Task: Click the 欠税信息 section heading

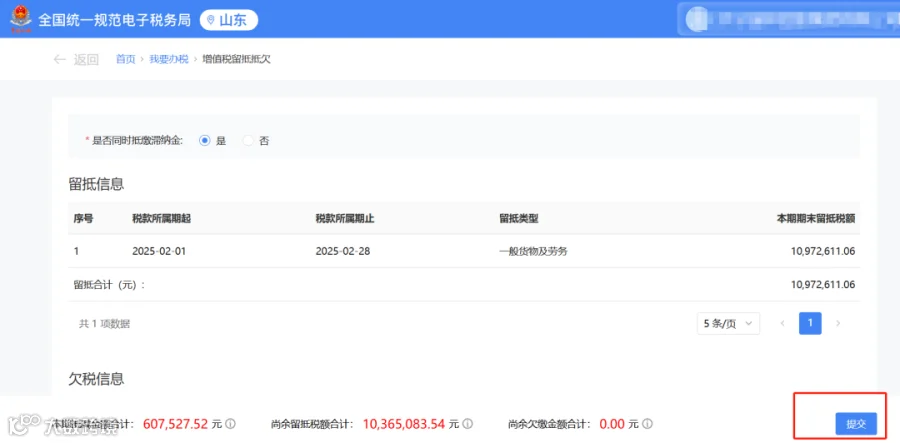Action: pyautogui.click(x=96, y=379)
